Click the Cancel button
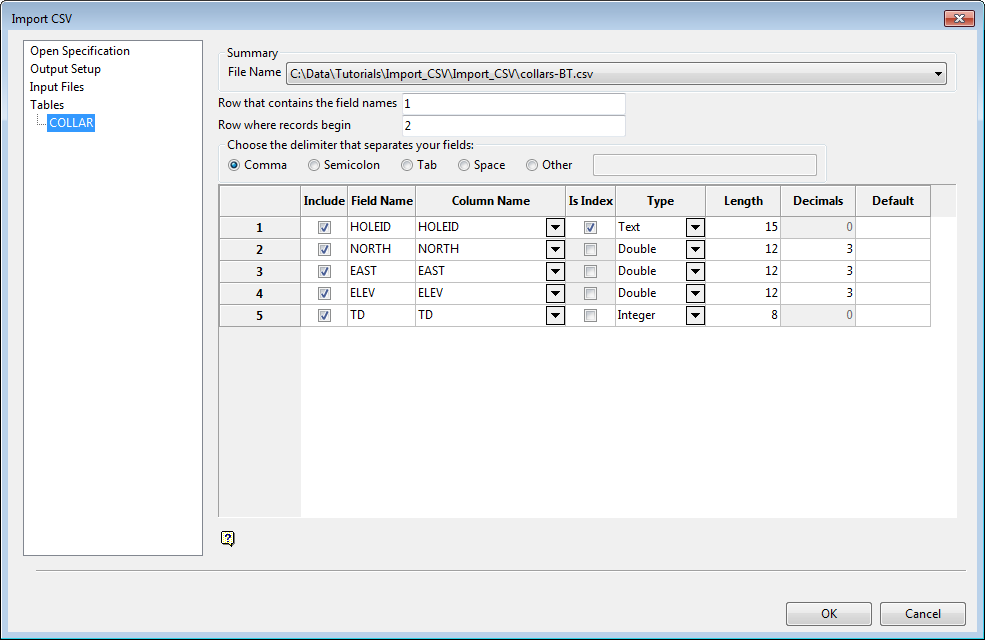Image resolution: width=985 pixels, height=640 pixels. pos(923,613)
